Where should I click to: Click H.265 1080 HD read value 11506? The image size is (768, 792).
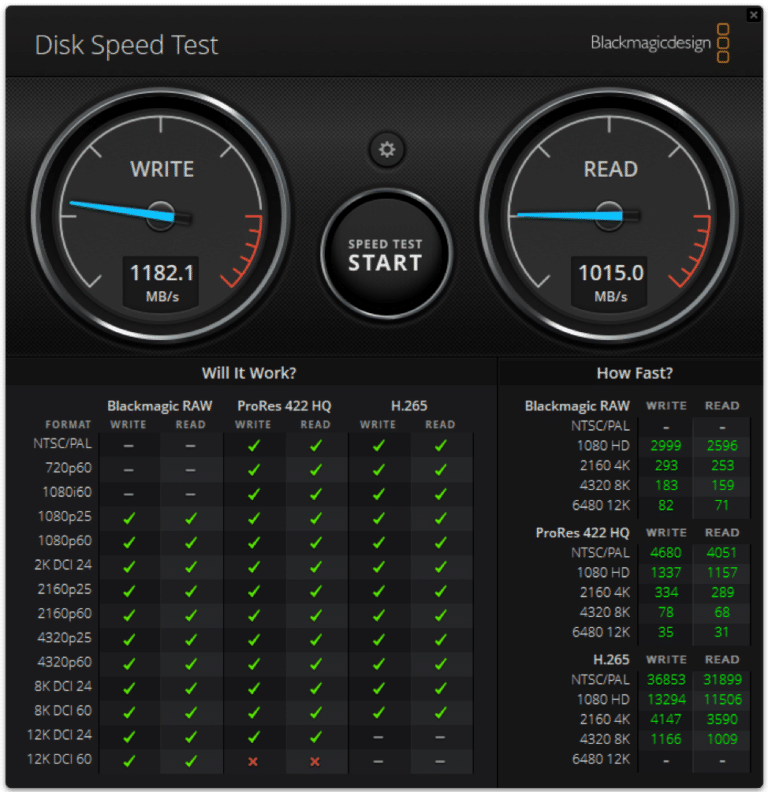(x=722, y=700)
